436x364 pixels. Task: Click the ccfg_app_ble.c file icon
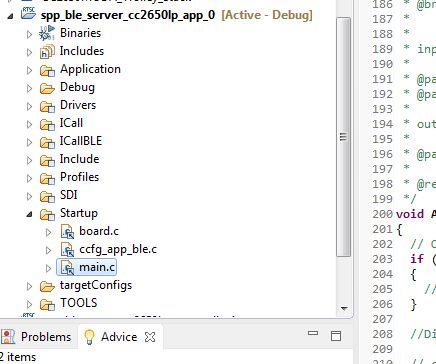tap(68, 250)
